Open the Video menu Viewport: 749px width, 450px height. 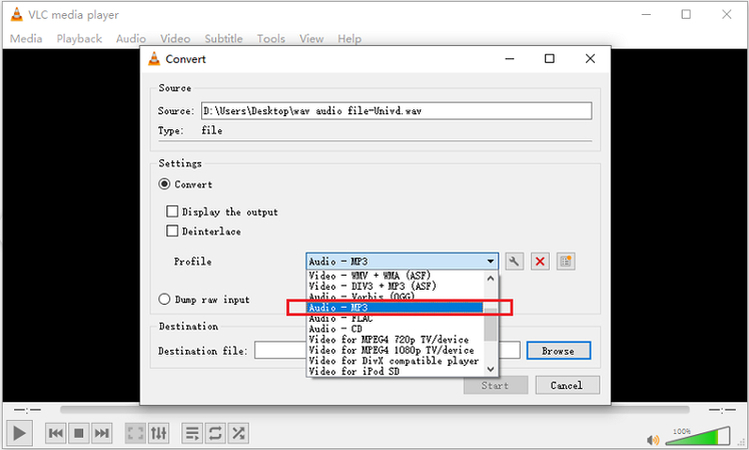tap(175, 39)
